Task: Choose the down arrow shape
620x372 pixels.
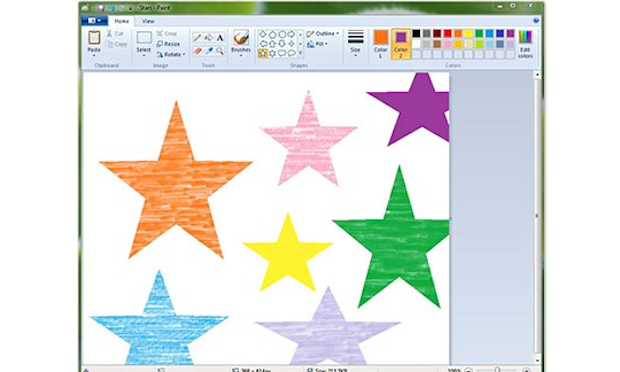Action: [x=282, y=43]
